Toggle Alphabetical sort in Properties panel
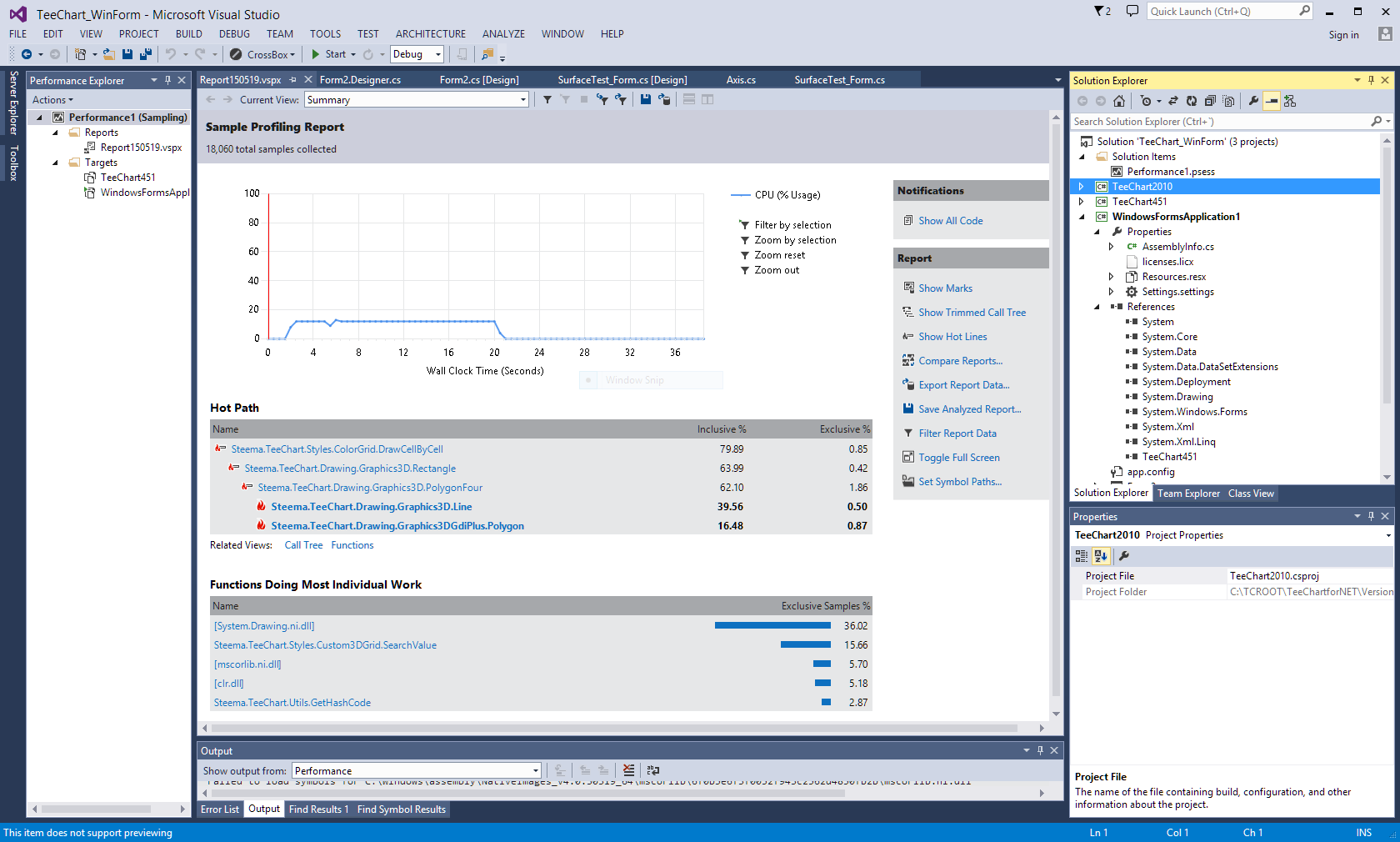The height and width of the screenshot is (842, 1400). 1101,556
